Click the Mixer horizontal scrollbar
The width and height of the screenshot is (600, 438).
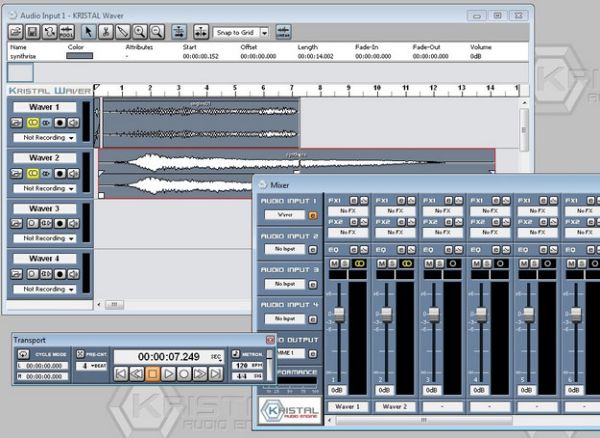pos(424,420)
